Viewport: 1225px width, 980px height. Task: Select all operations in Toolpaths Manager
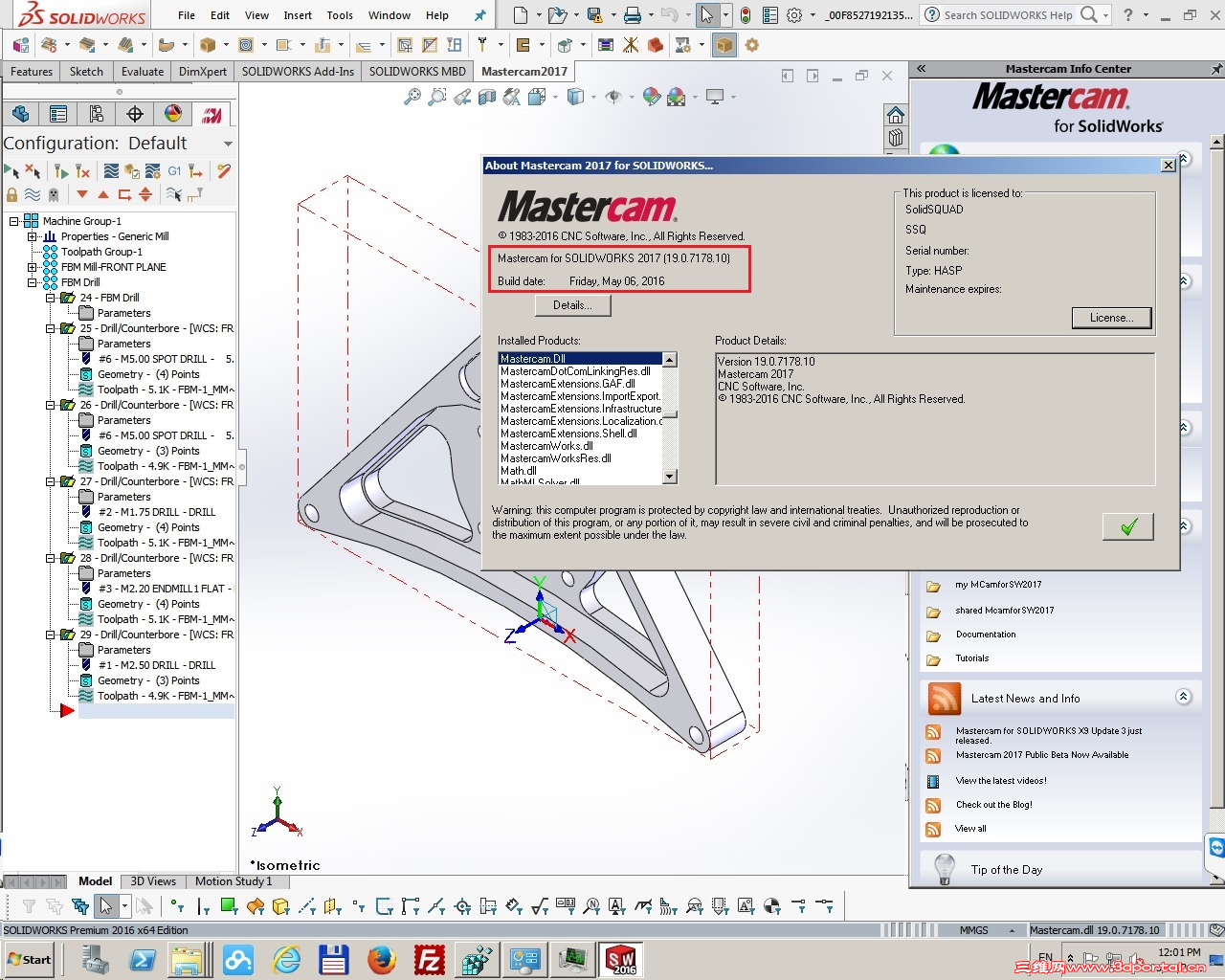[x=11, y=171]
